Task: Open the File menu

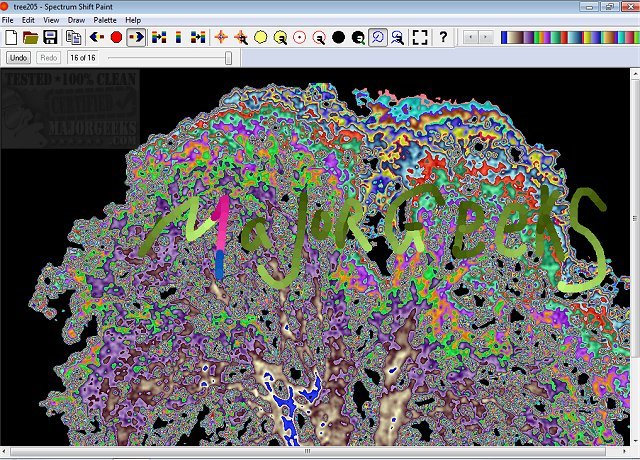Action: pos(8,20)
